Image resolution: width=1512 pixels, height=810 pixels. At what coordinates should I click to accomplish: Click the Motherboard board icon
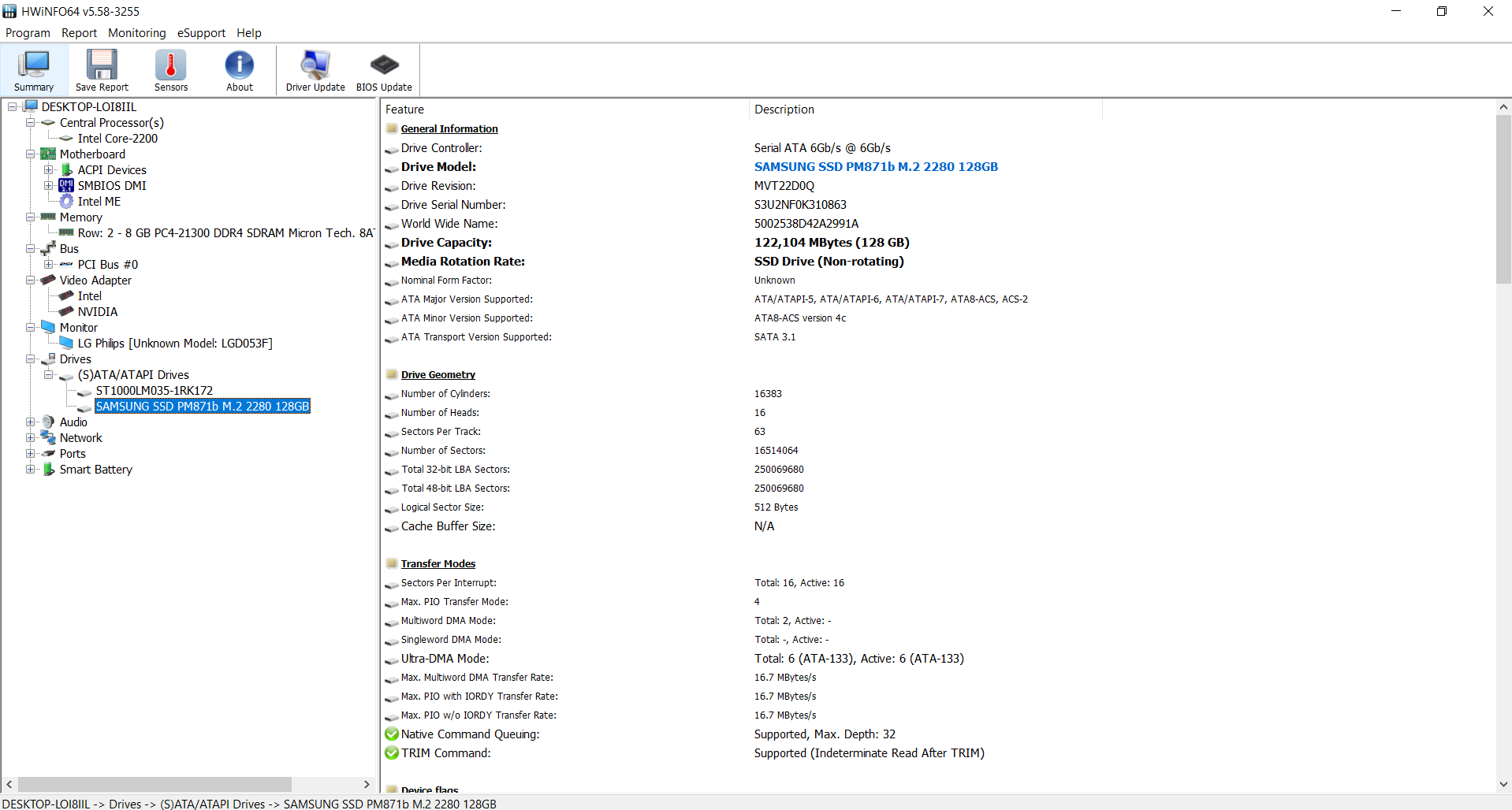[x=48, y=154]
